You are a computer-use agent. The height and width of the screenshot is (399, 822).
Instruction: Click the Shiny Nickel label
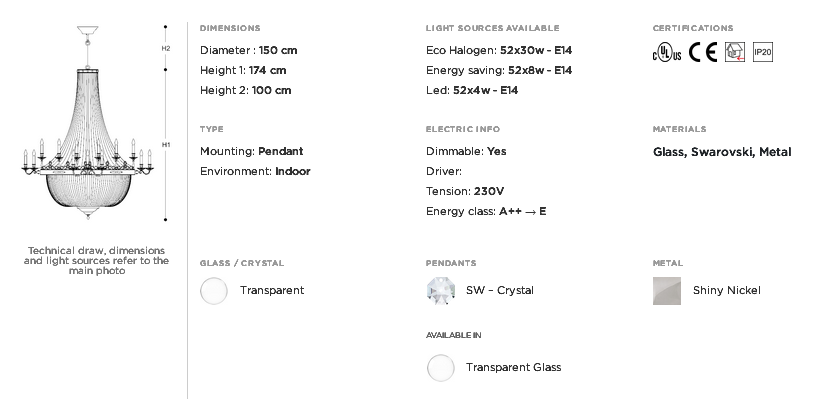point(727,290)
